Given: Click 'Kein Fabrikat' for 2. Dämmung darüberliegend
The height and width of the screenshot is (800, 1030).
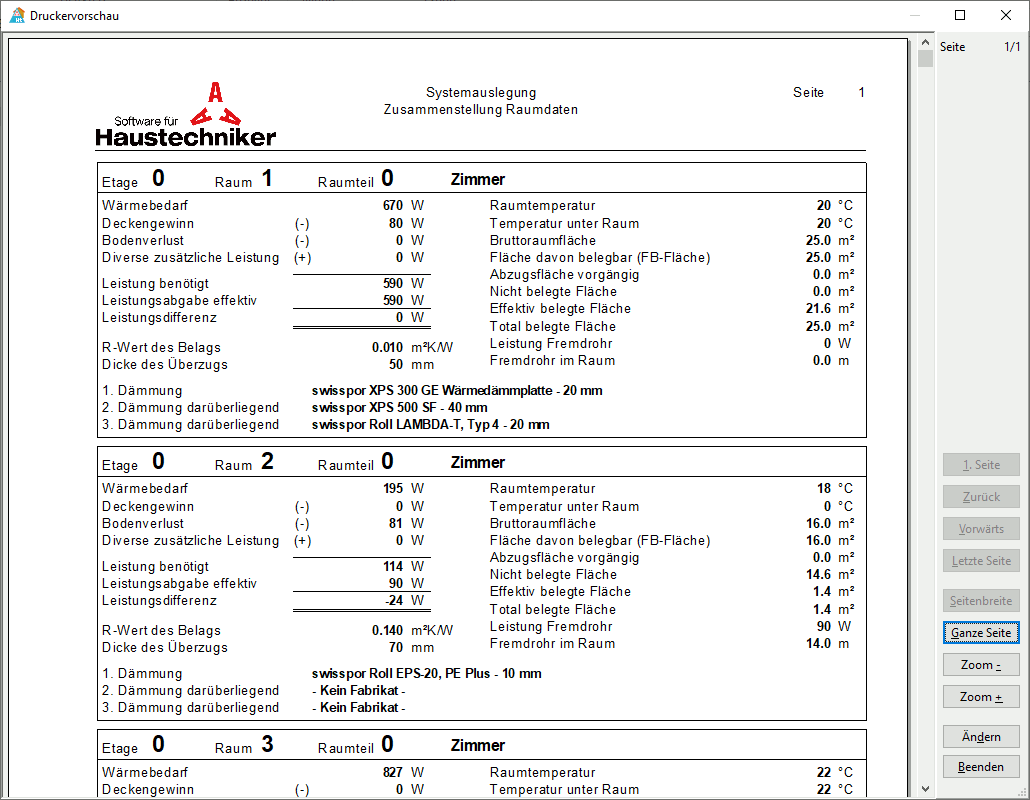Looking at the screenshot, I should [x=359, y=690].
